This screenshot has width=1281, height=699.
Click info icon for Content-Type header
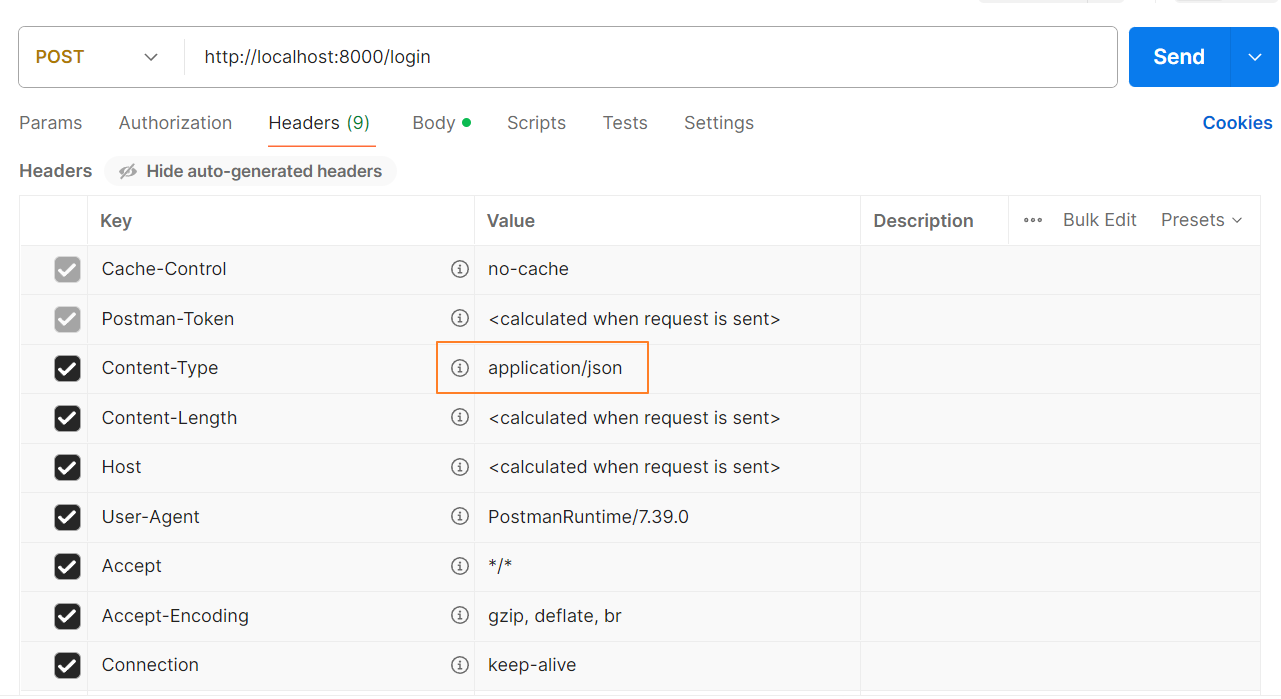460,368
